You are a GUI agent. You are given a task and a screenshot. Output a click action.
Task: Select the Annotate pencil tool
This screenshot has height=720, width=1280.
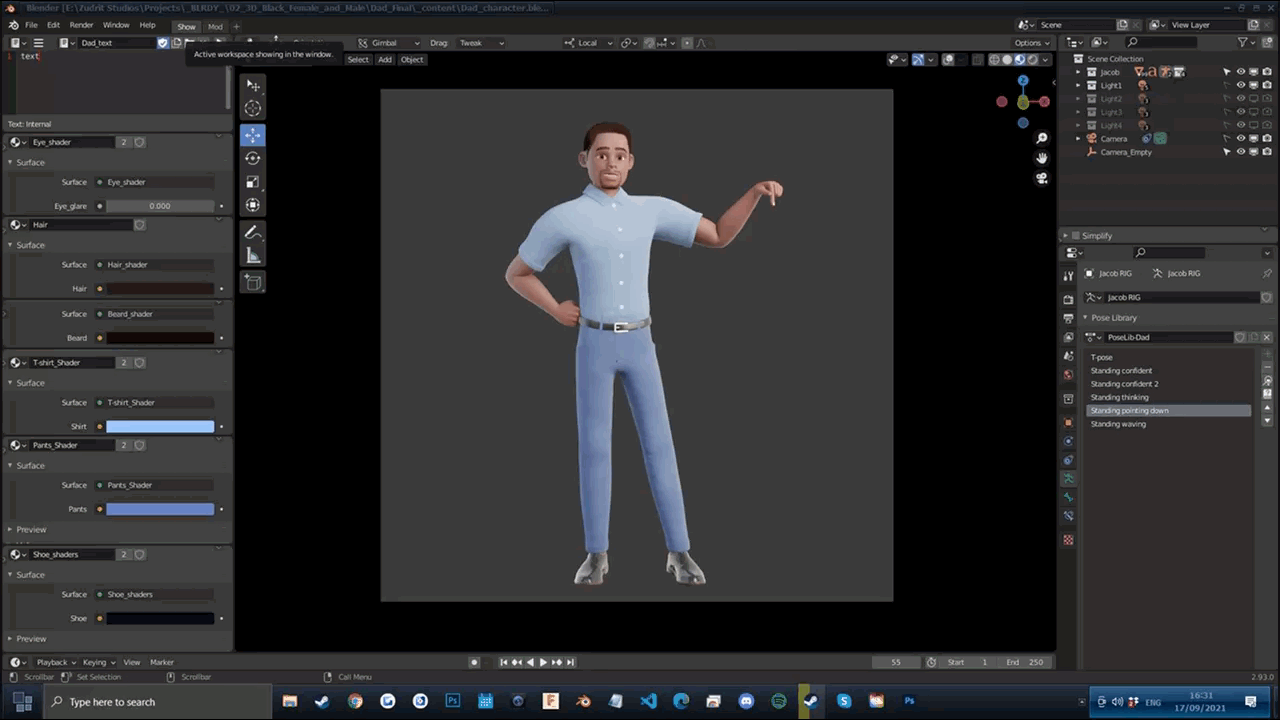click(x=253, y=232)
